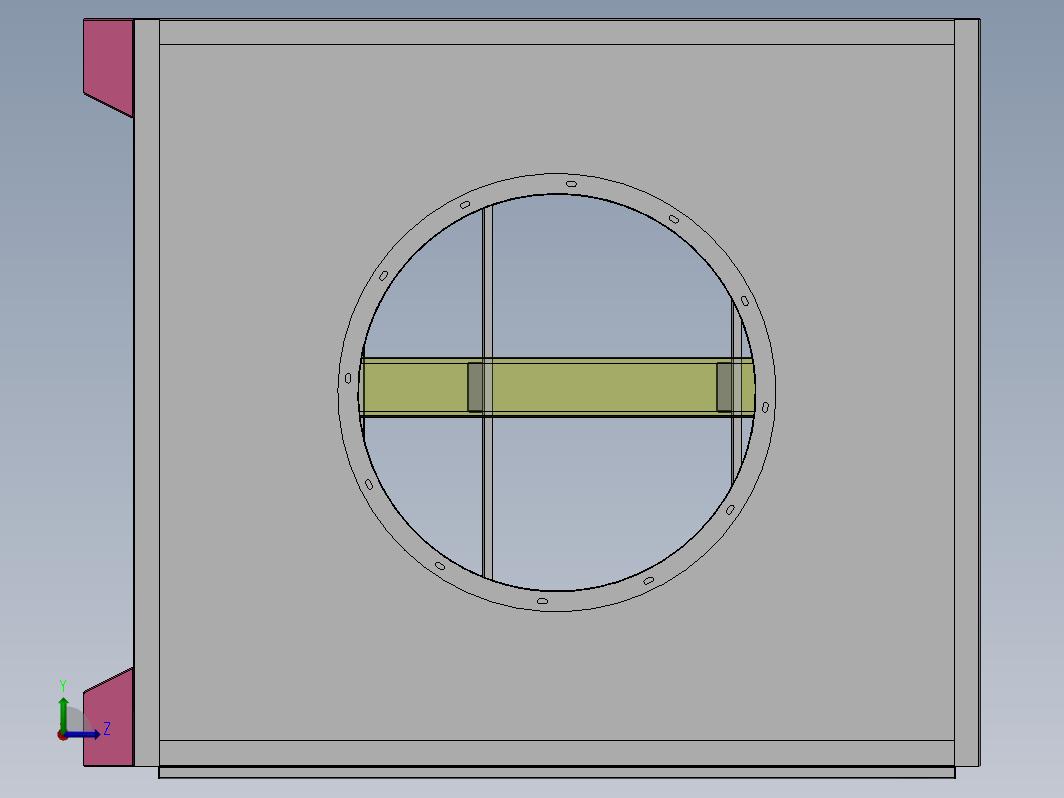Select the left dark clip on crossbeam
1064x798 pixels.
point(475,387)
